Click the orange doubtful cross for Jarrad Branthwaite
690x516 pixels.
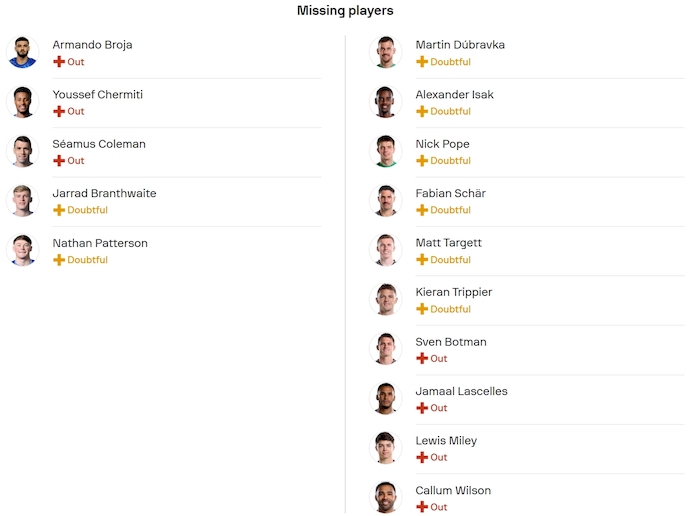pyautogui.click(x=59, y=210)
